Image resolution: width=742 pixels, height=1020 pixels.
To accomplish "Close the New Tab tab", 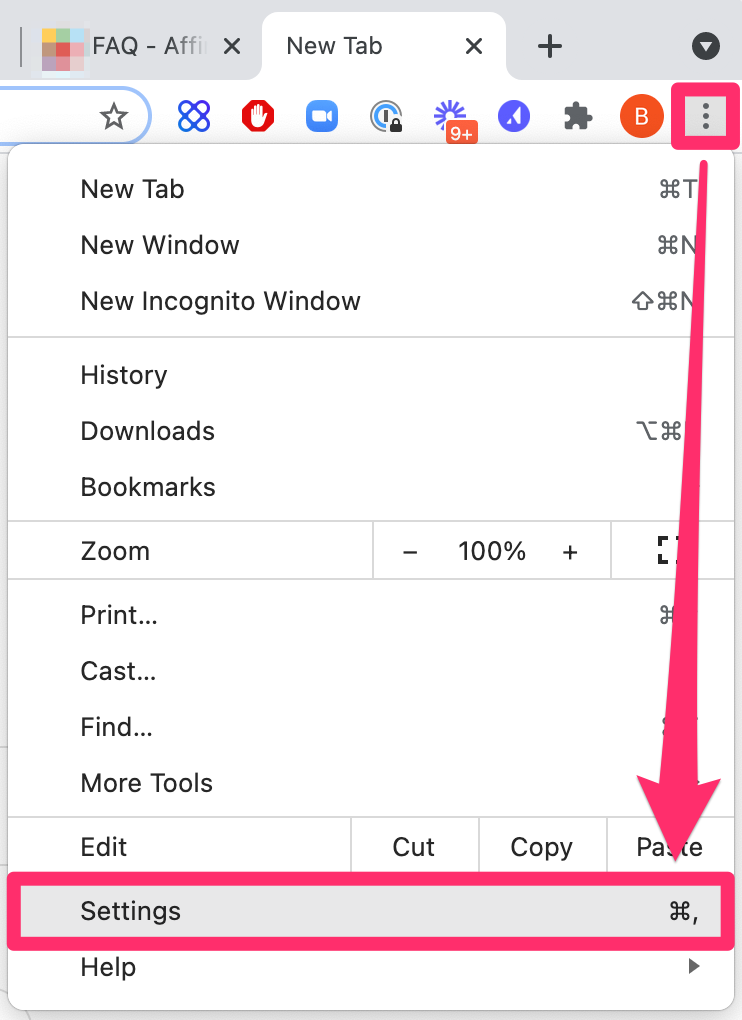I will point(475,46).
